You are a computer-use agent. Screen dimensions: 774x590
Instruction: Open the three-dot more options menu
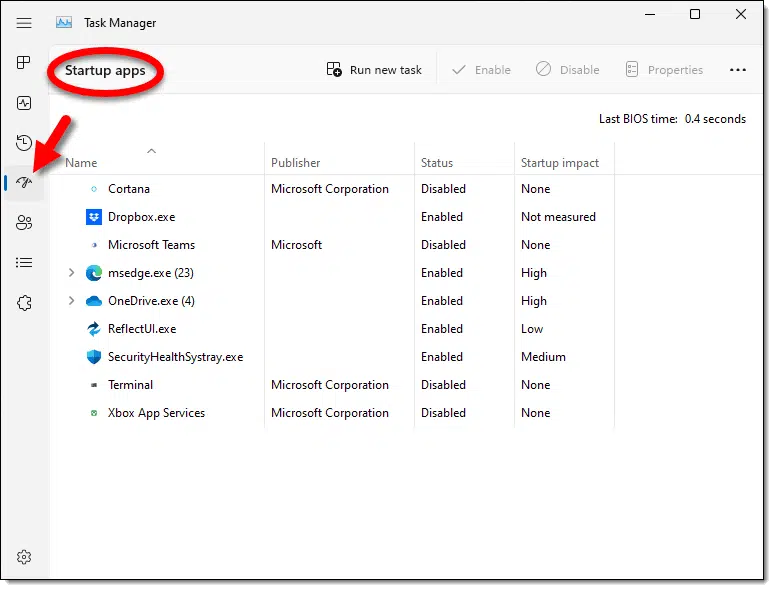point(738,70)
